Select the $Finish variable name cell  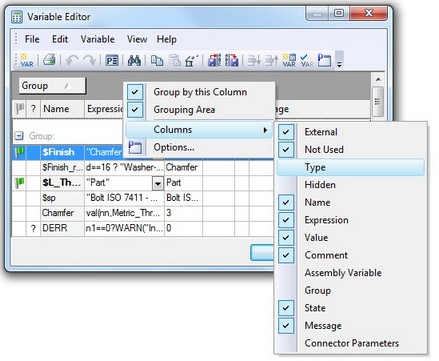tap(62, 152)
